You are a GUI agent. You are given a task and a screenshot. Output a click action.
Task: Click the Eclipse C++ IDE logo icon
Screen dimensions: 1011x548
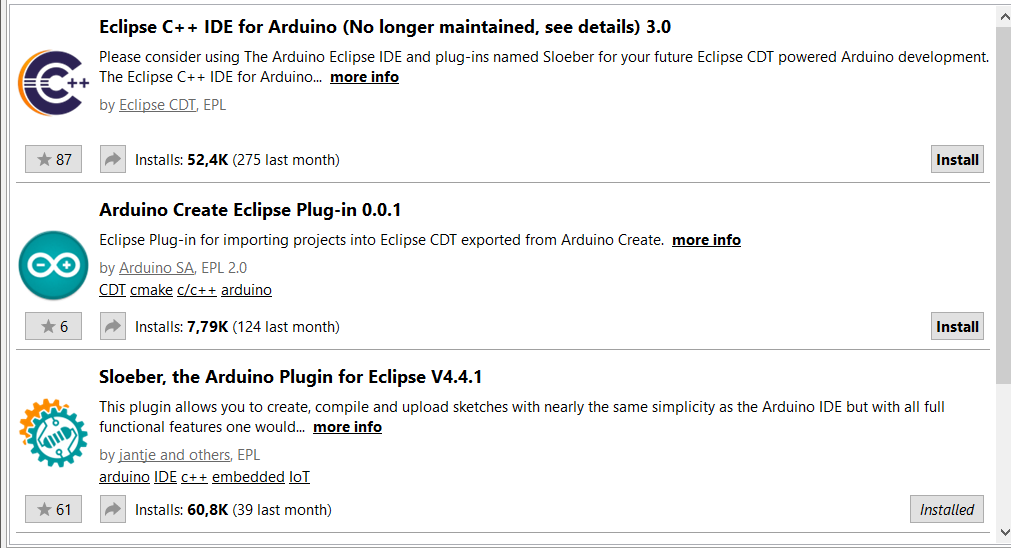(54, 83)
